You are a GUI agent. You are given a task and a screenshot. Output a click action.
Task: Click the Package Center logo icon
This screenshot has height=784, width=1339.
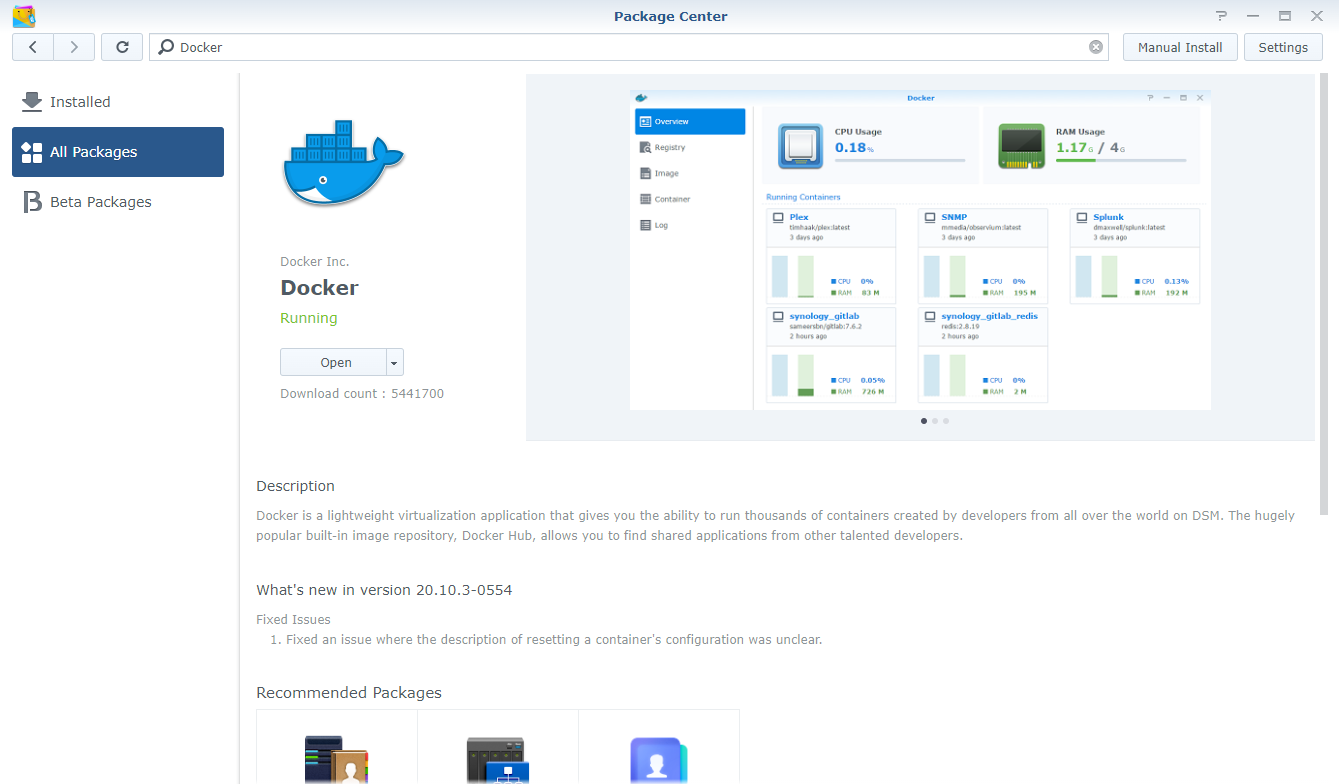[x=23, y=16]
